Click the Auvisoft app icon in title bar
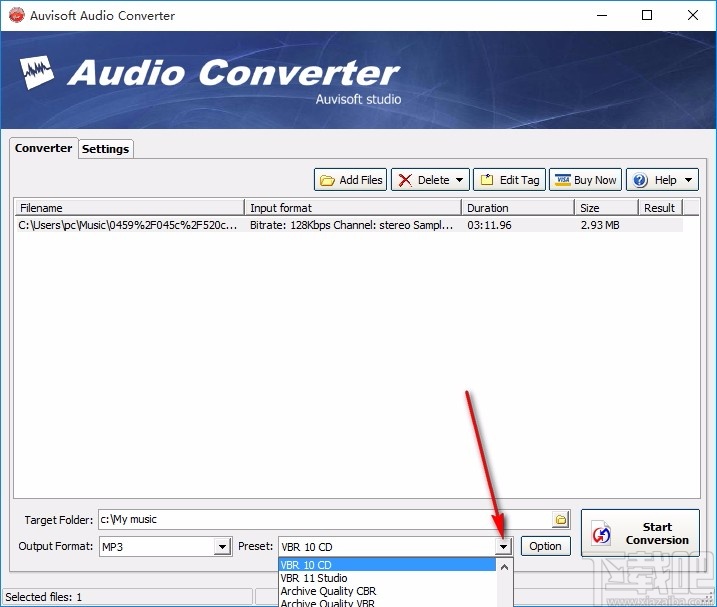717x607 pixels. 17,15
